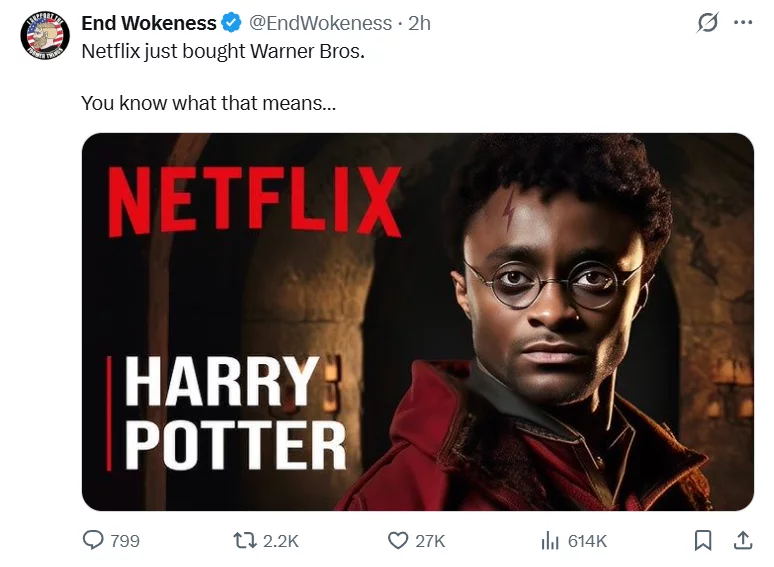Screen dimensions: 774x567
Task: Click the 27K likes count
Action: pyautogui.click(x=430, y=541)
